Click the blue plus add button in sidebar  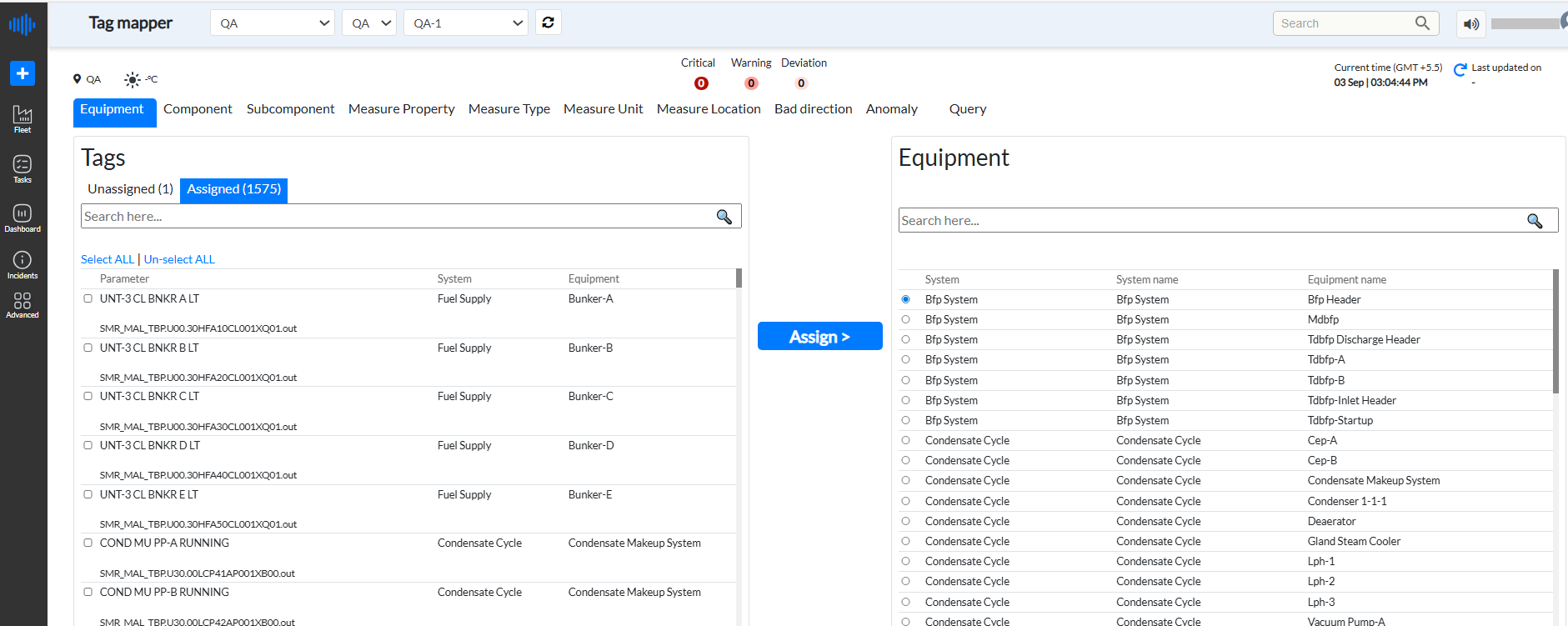(x=23, y=73)
